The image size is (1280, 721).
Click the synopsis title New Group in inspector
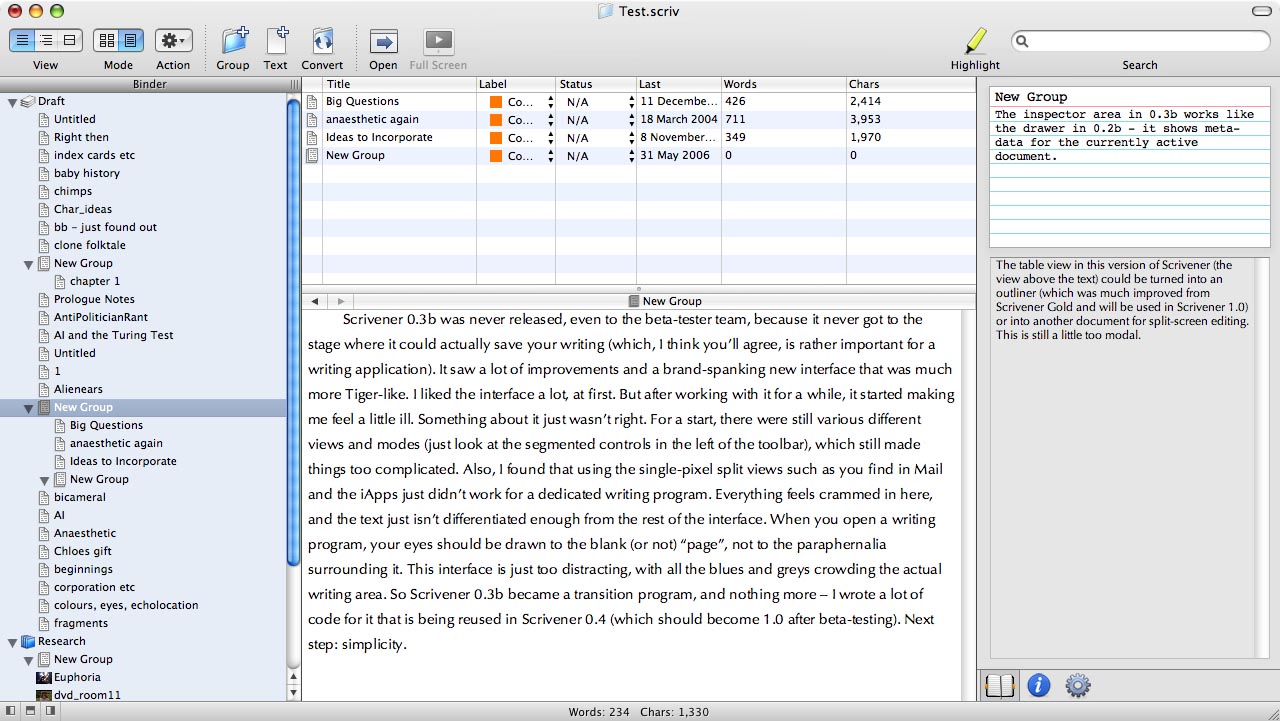1031,97
